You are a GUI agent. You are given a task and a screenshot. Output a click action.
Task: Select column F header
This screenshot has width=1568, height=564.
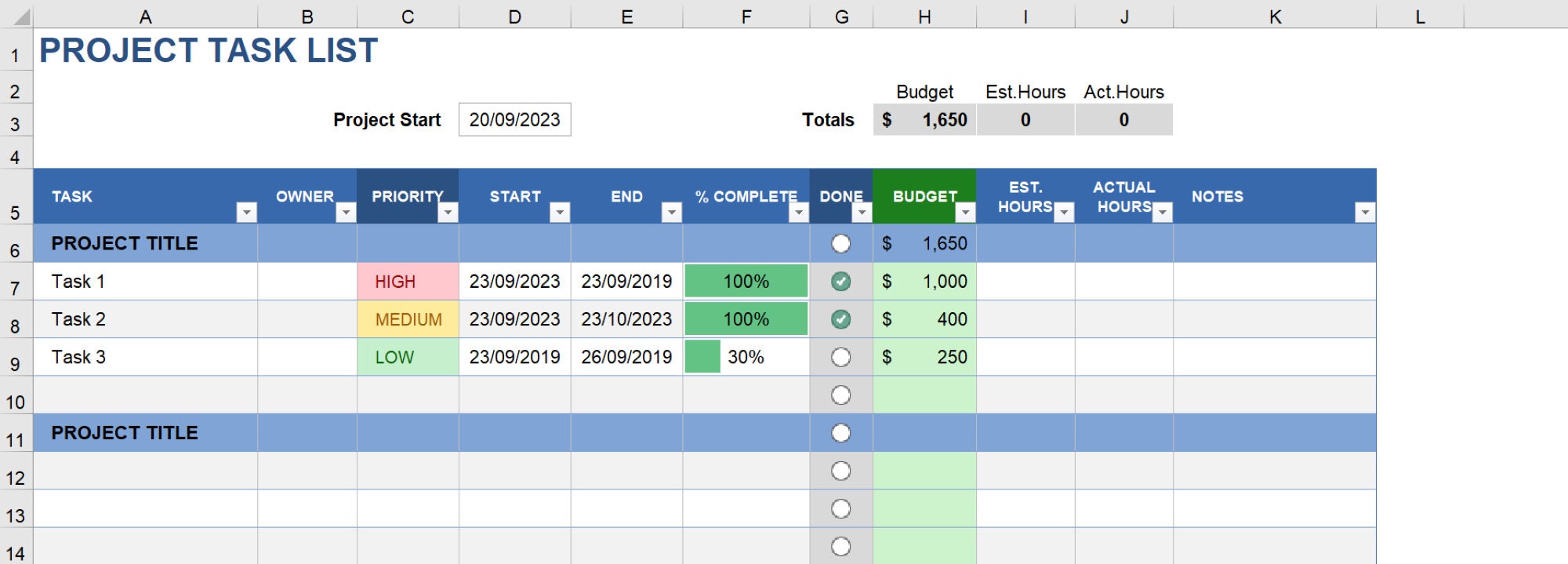click(x=746, y=16)
